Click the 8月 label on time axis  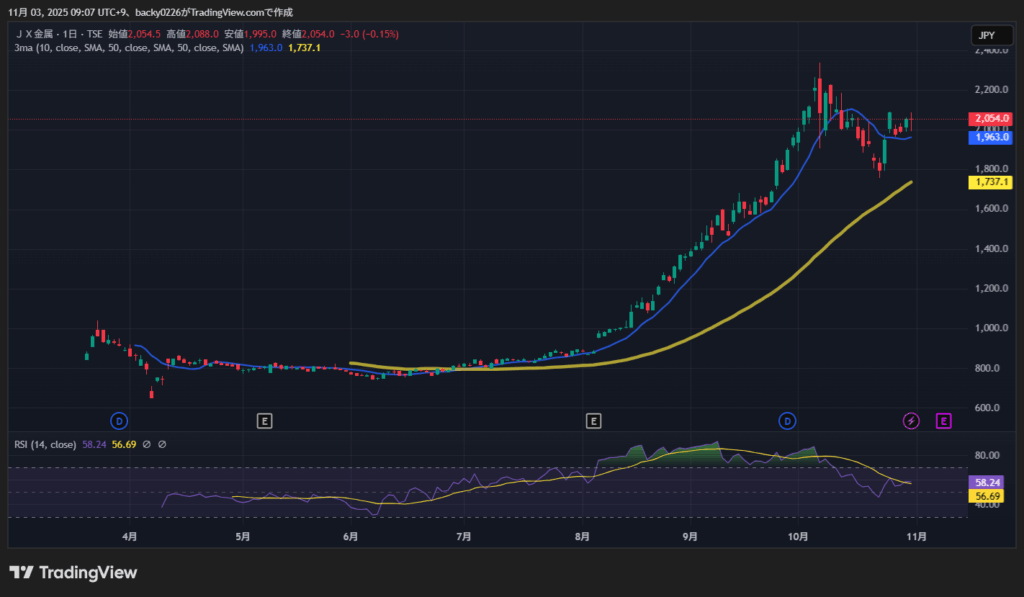click(x=581, y=537)
